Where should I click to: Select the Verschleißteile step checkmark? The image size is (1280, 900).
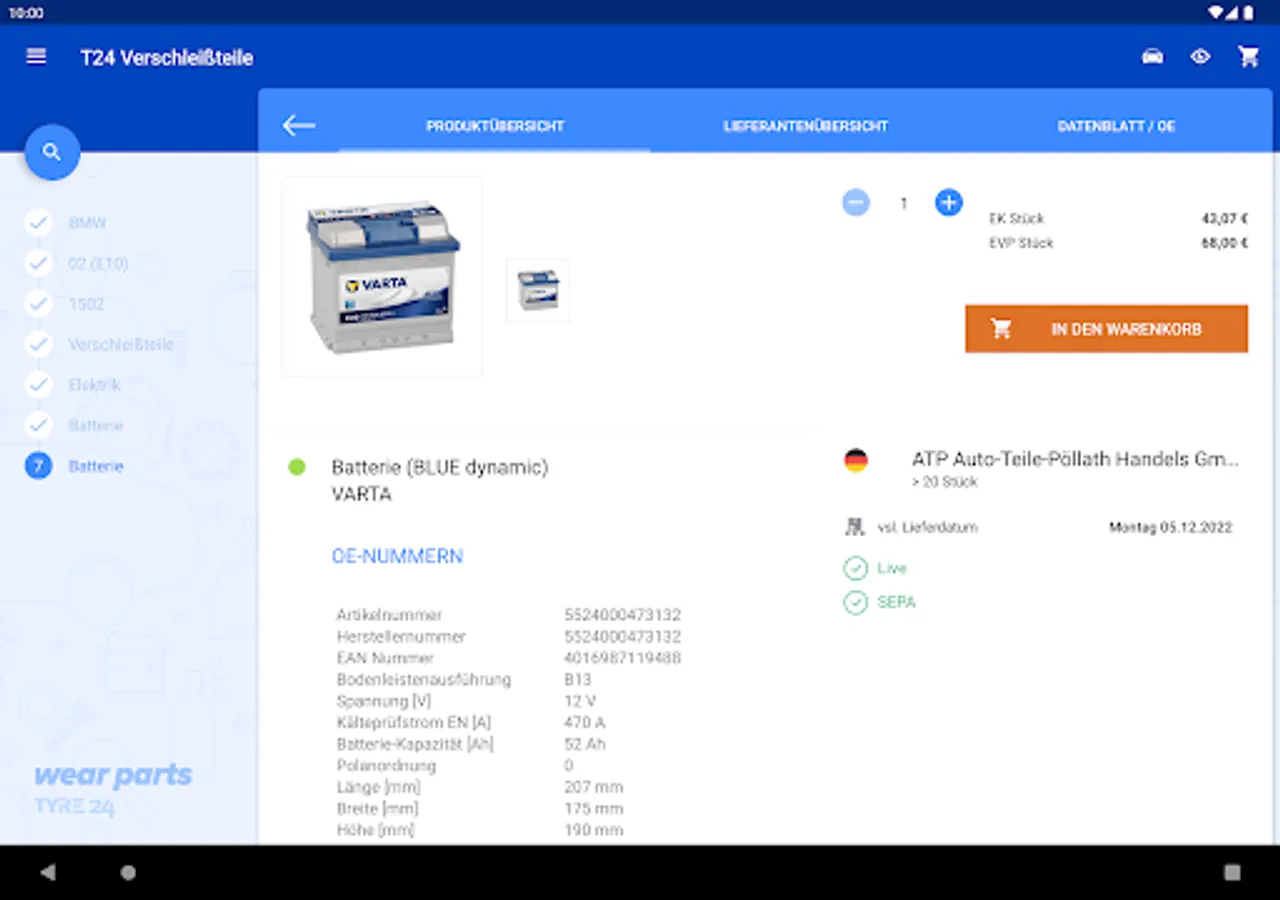[38, 344]
